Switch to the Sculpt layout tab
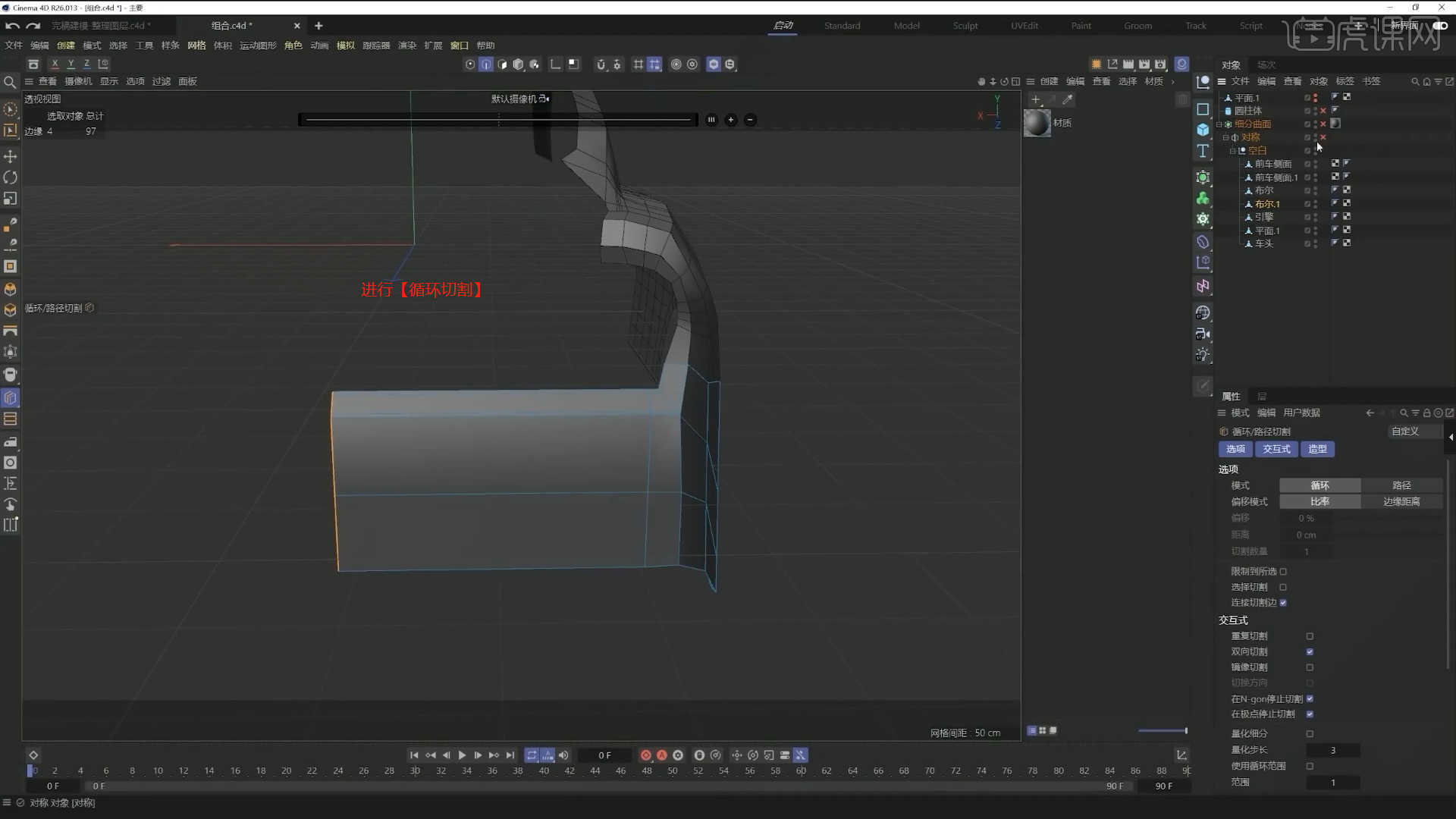 pyautogui.click(x=965, y=26)
